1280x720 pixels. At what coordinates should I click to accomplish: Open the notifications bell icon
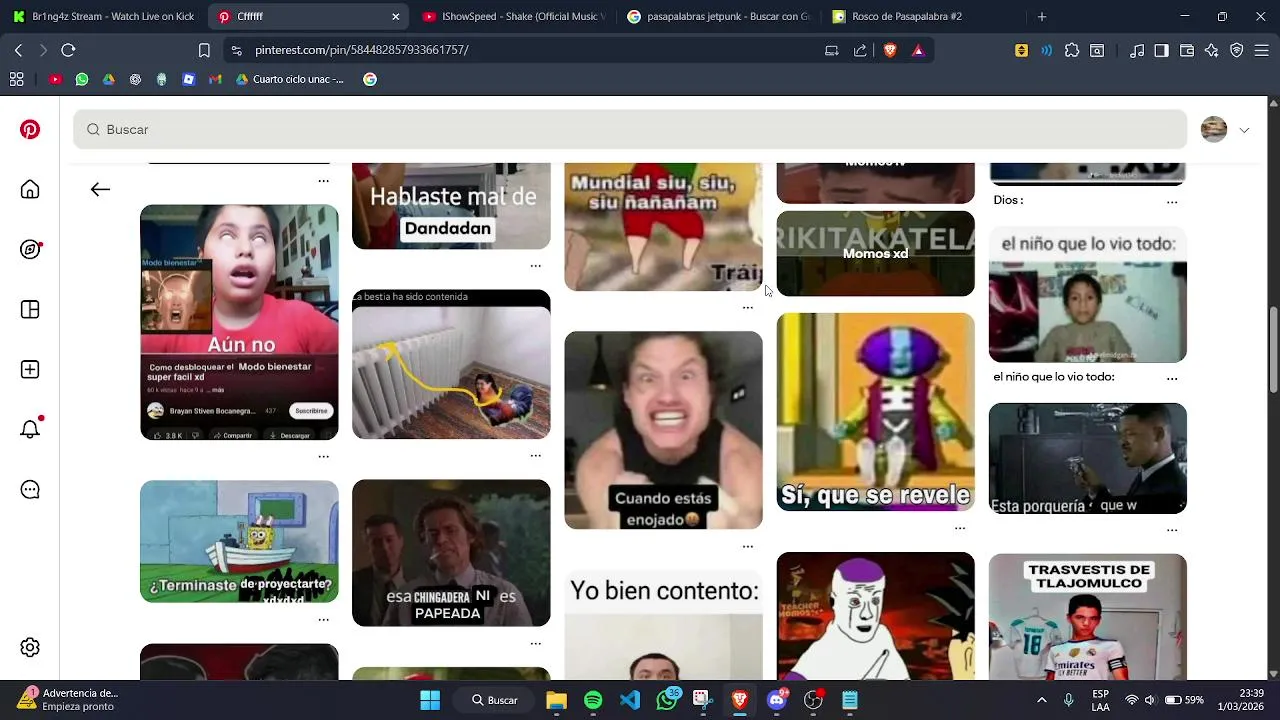tap(30, 429)
